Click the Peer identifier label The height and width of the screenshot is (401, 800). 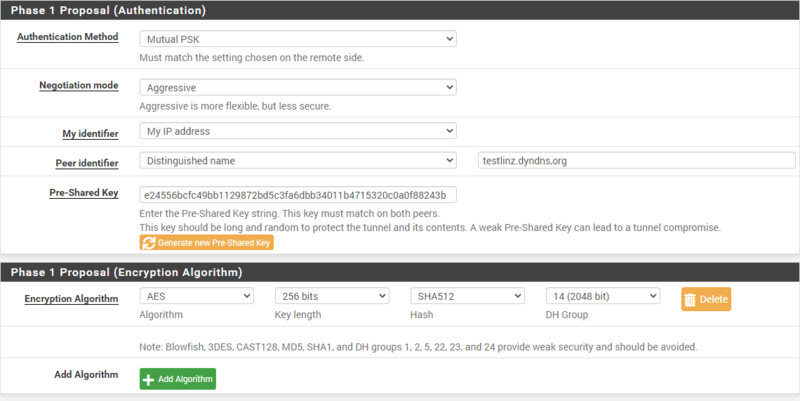87,163
